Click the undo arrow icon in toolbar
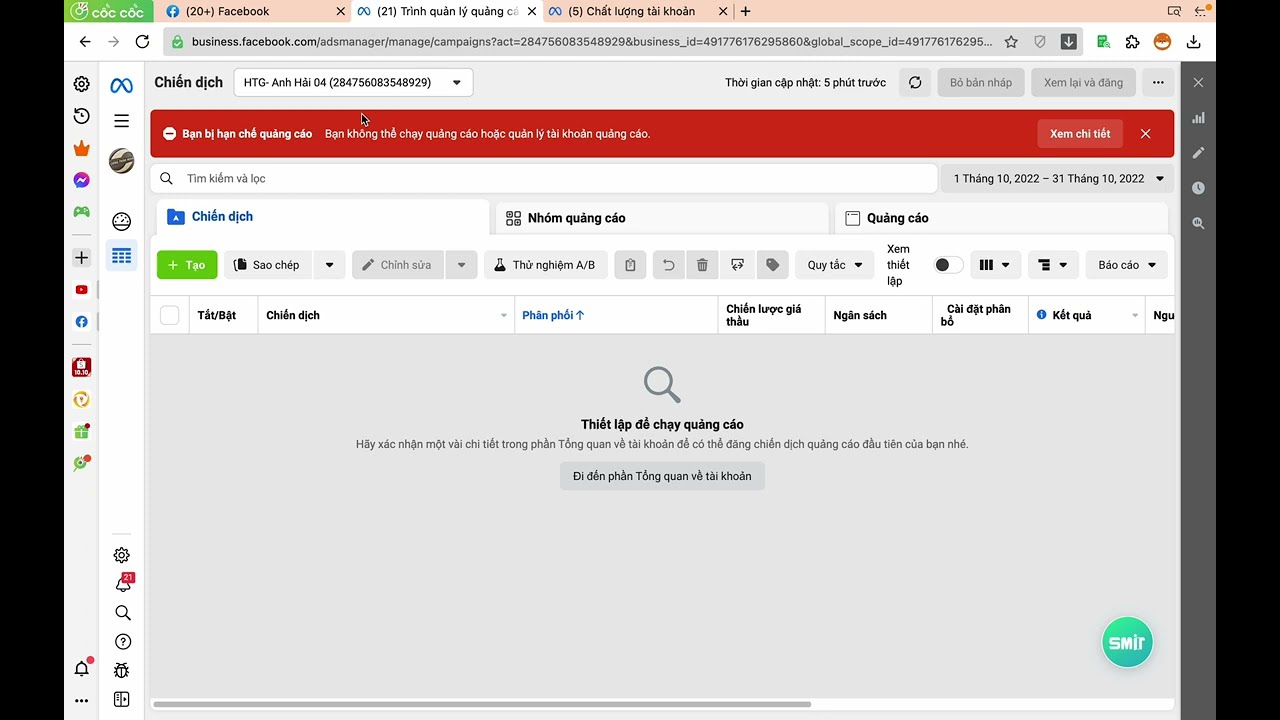Screen dimensions: 1280x720 (668, 265)
